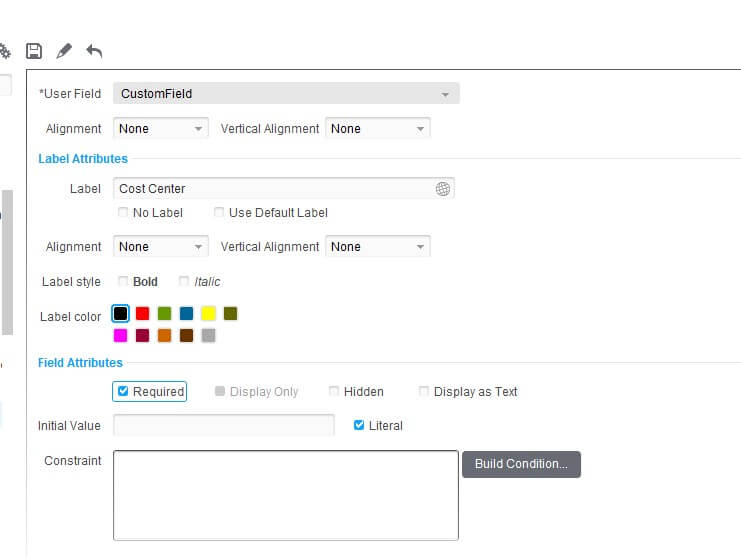Click the gear icon in toolbar
Viewport: 741px width, 557px height.
[x=4, y=51]
